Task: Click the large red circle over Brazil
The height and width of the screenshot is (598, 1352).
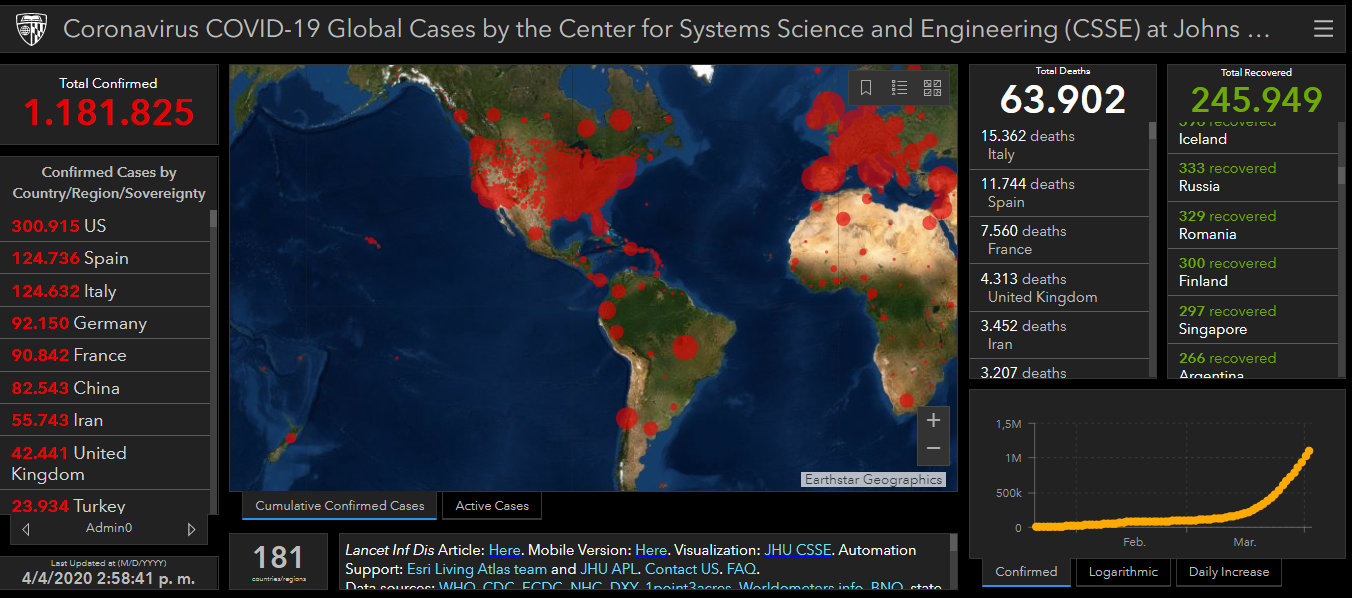Action: pyautogui.click(x=685, y=347)
